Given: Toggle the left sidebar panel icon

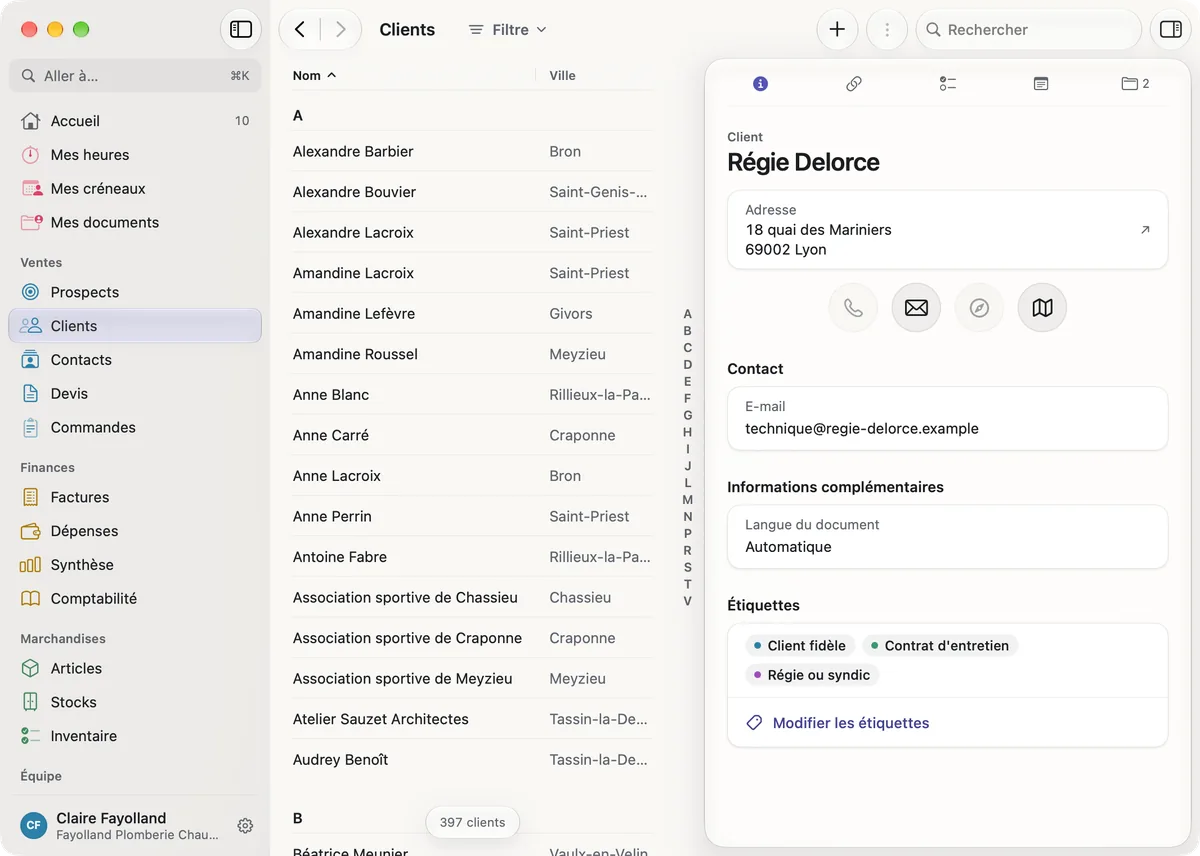Looking at the screenshot, I should pyautogui.click(x=241, y=30).
